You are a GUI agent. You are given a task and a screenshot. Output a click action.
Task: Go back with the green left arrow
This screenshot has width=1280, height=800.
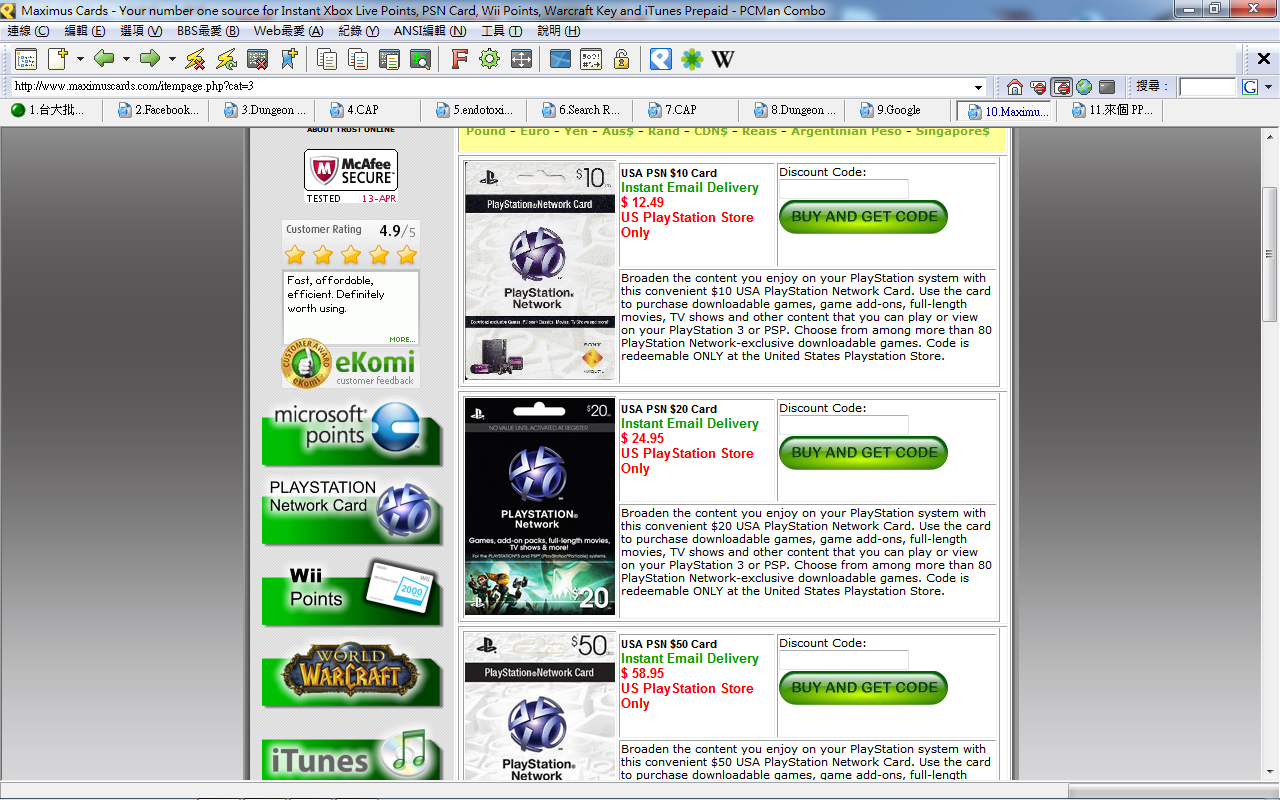click(x=104, y=59)
